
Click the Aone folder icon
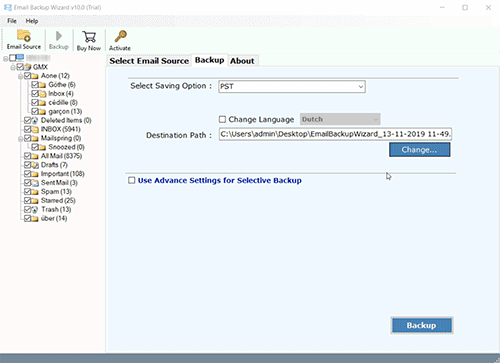tap(35, 76)
